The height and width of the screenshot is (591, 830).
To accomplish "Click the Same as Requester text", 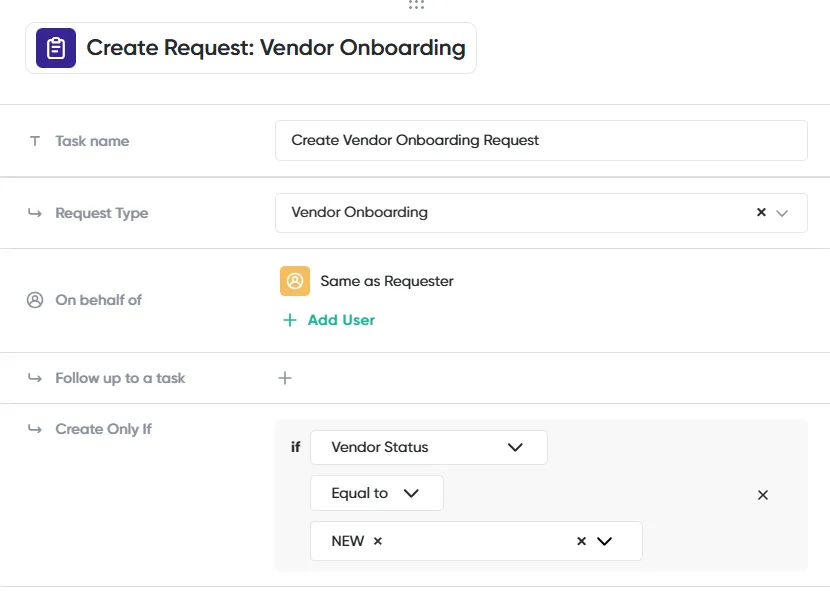I will (387, 281).
